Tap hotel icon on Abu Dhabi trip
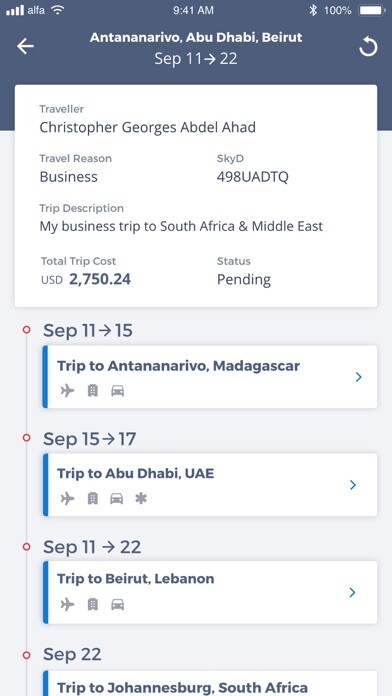The width and height of the screenshot is (392, 696). [x=92, y=498]
